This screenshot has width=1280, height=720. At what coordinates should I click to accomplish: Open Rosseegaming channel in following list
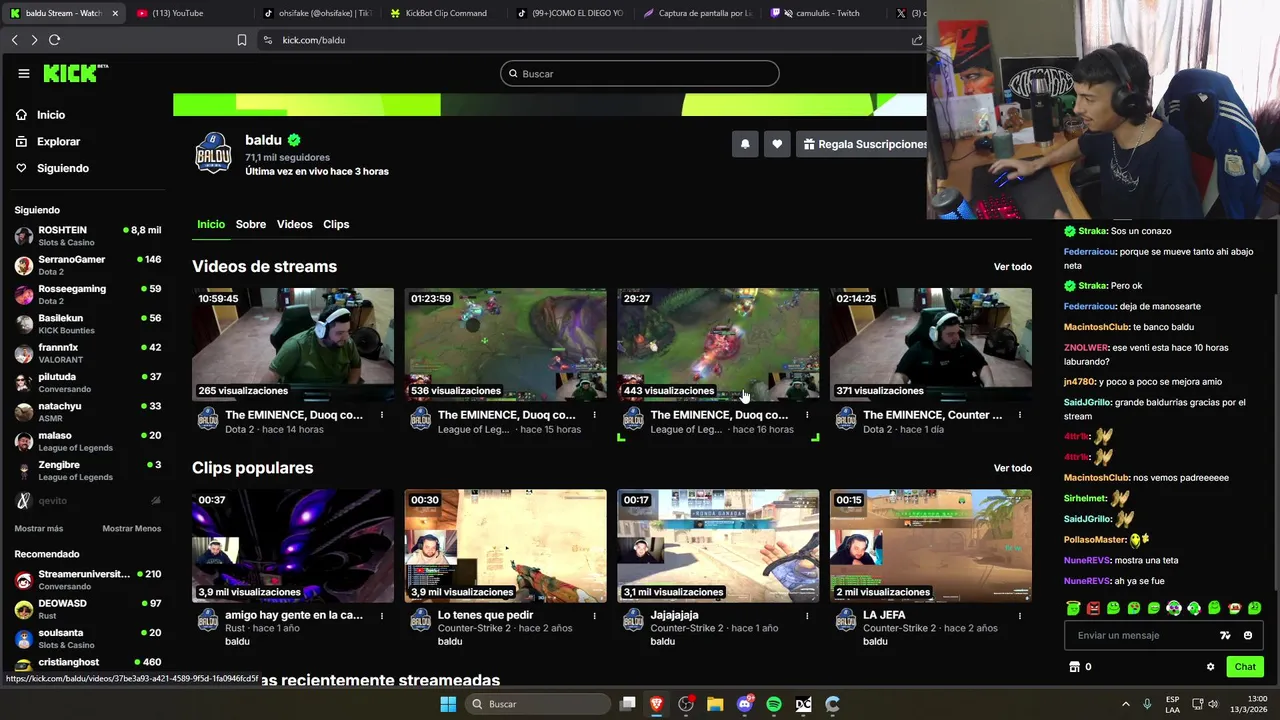(88, 295)
